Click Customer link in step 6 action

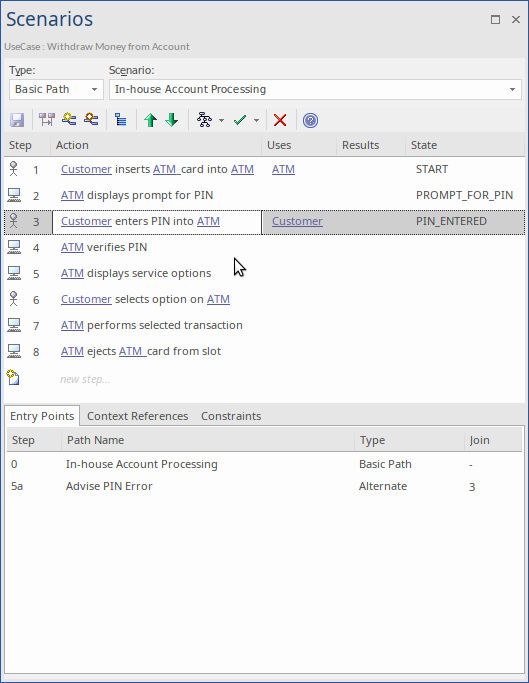[86, 299]
